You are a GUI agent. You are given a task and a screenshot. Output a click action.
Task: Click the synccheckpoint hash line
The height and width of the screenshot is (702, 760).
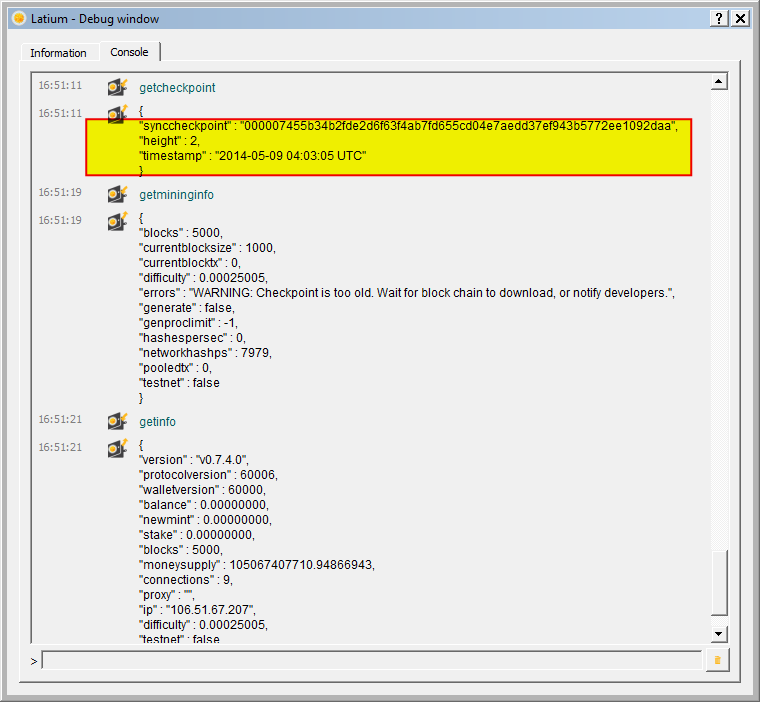click(408, 126)
